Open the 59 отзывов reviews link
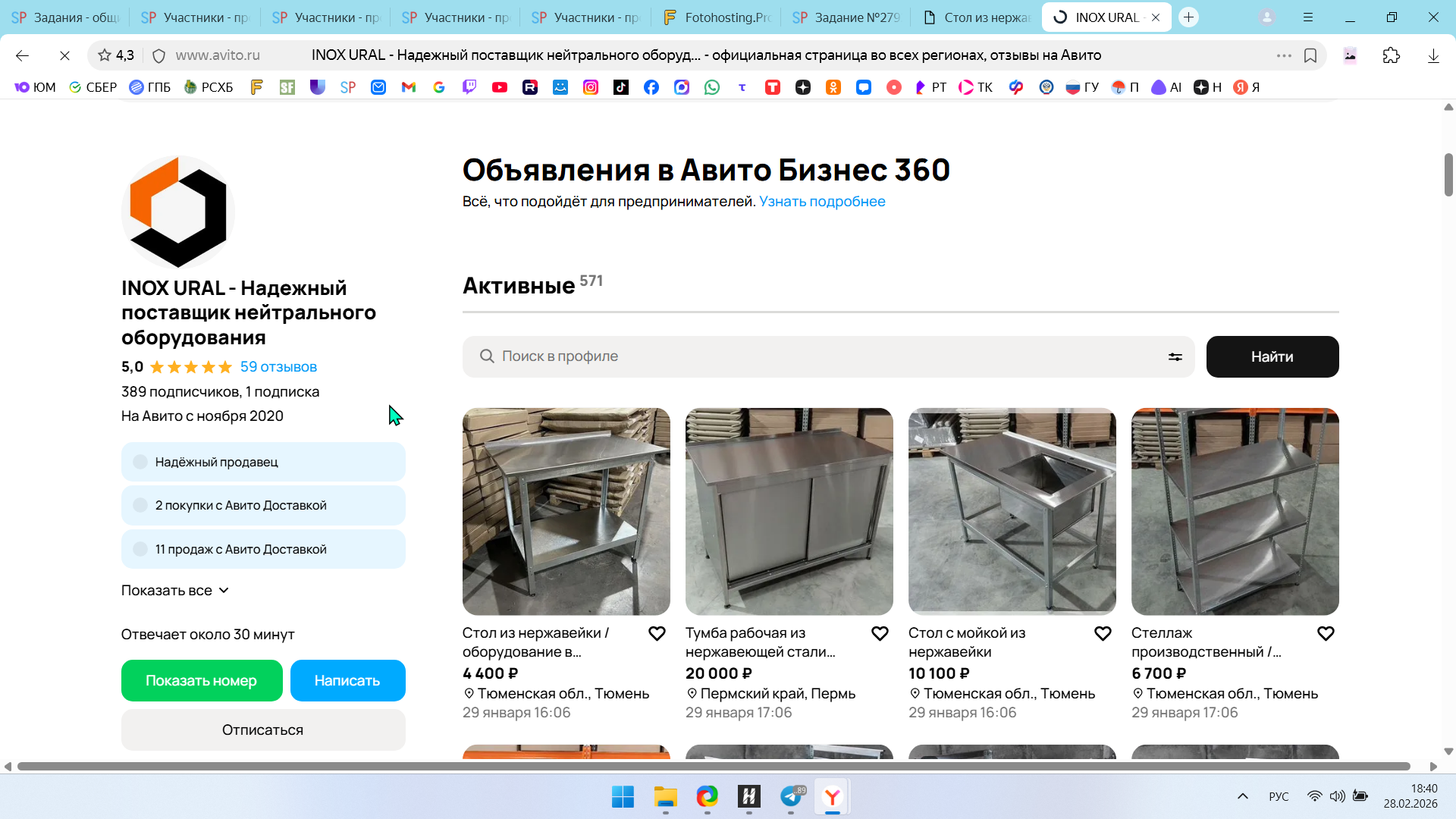This screenshot has width=1456, height=819. [278, 367]
